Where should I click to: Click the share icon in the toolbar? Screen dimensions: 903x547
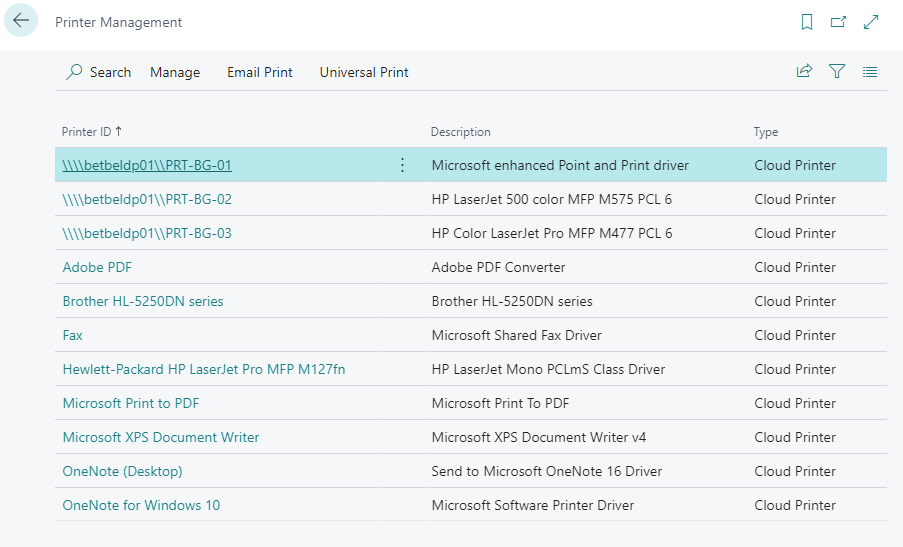(804, 71)
